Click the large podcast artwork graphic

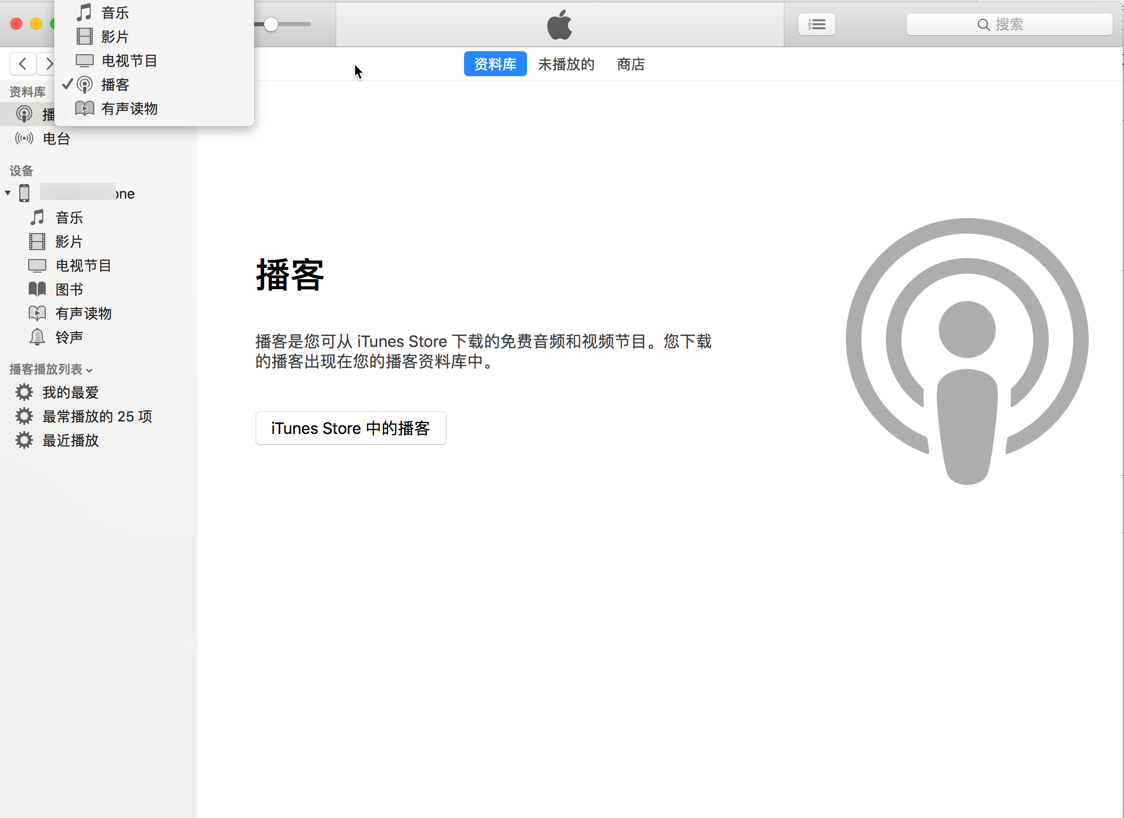pos(967,351)
